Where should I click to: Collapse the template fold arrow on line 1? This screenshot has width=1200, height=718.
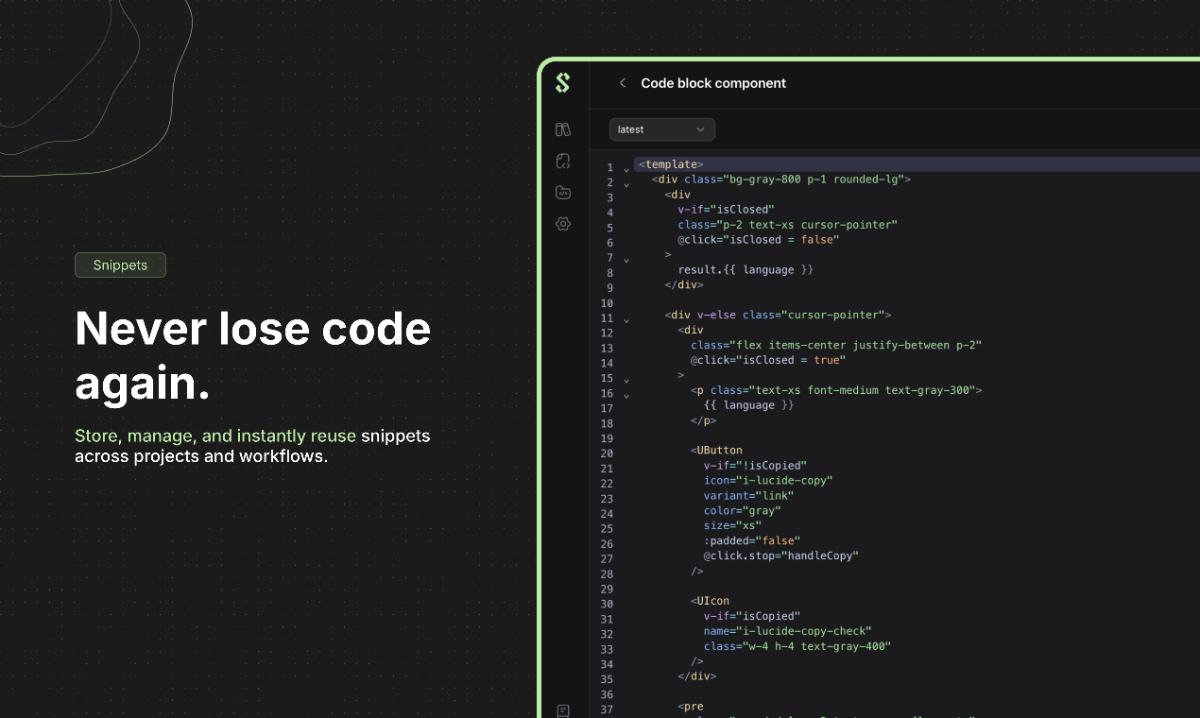[627, 169]
